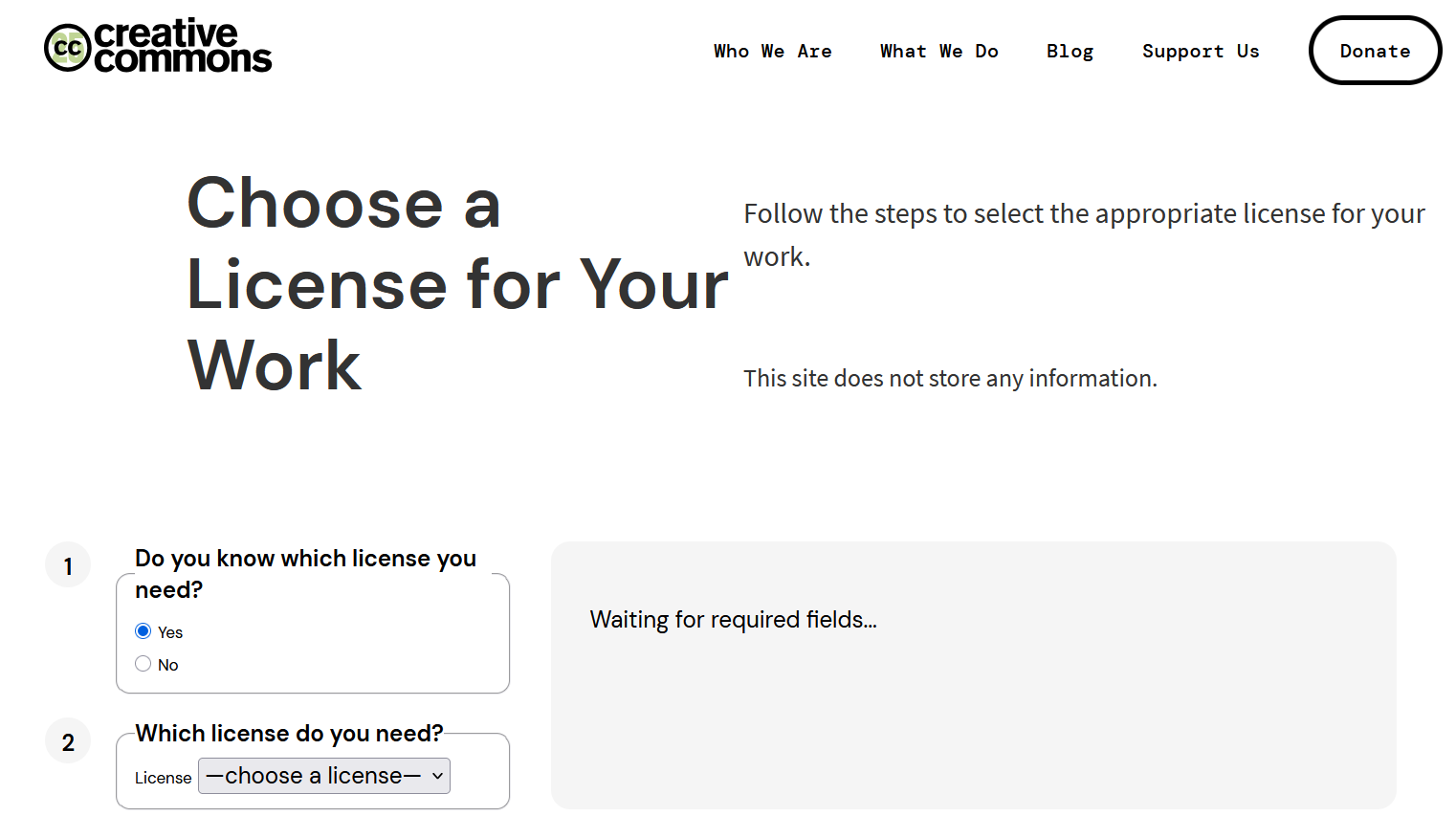The height and width of the screenshot is (816, 1456).
Task: Select the "Yes" radio button
Action: (143, 631)
